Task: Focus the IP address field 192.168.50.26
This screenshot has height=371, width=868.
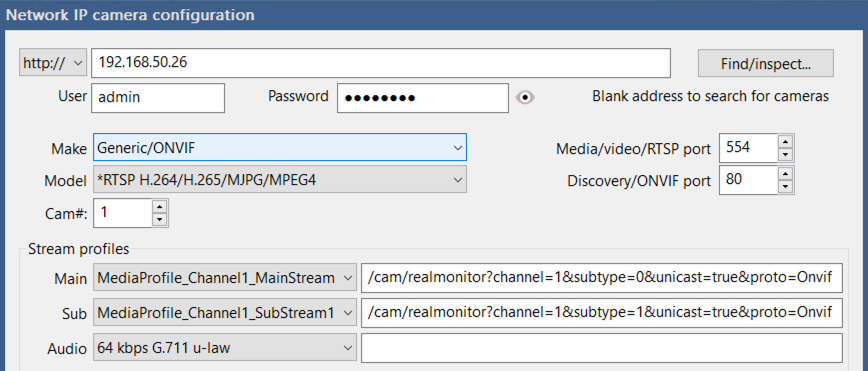Action: coord(381,63)
